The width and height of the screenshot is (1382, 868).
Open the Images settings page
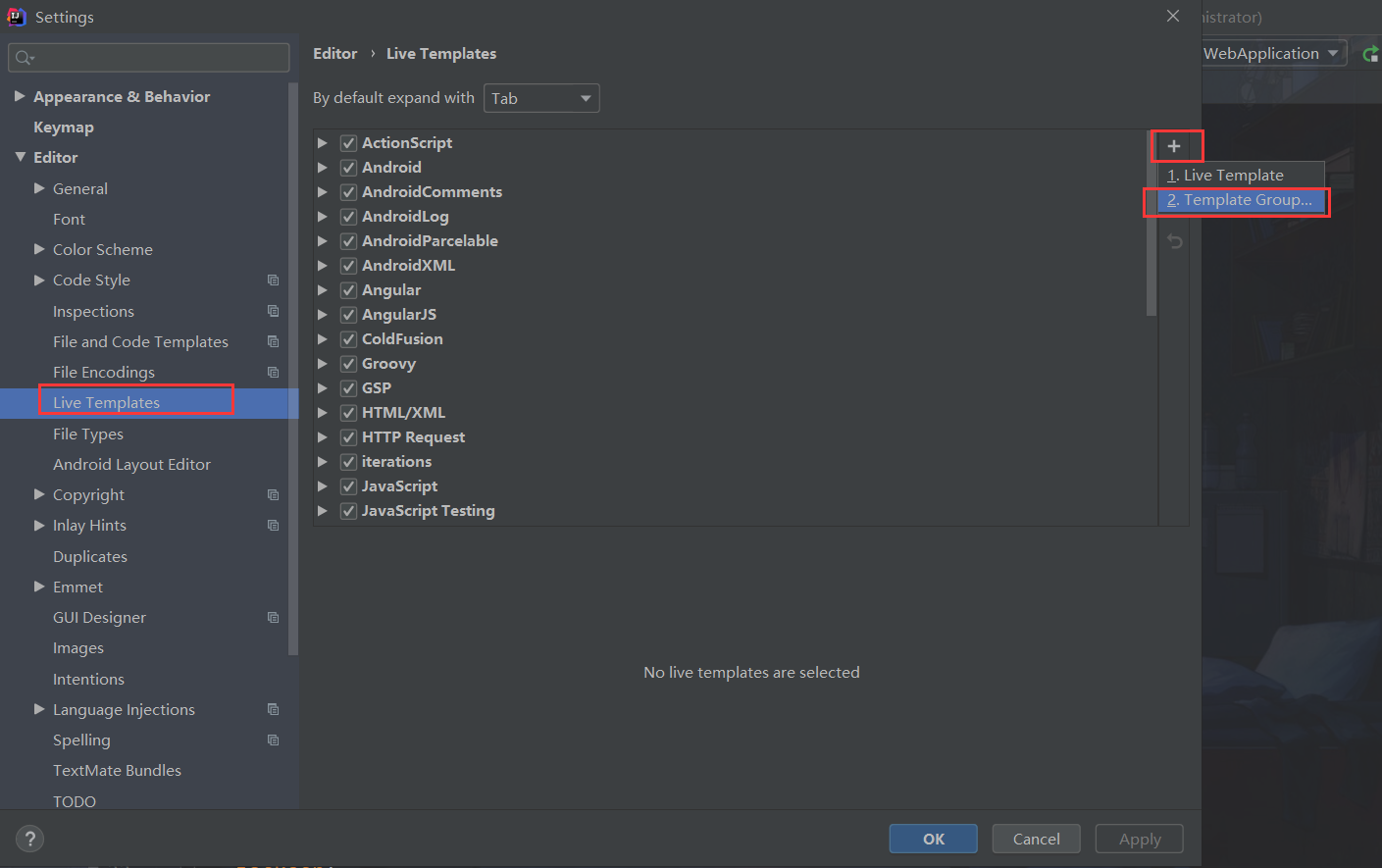point(78,648)
